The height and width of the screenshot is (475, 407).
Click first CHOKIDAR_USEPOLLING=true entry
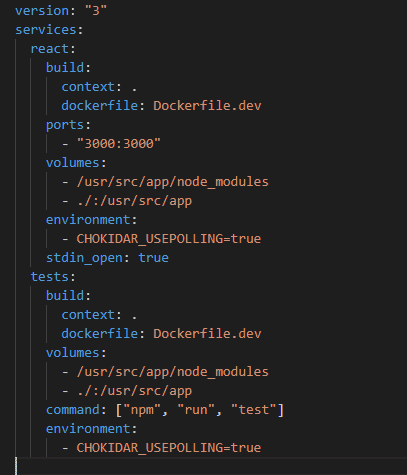click(169, 239)
